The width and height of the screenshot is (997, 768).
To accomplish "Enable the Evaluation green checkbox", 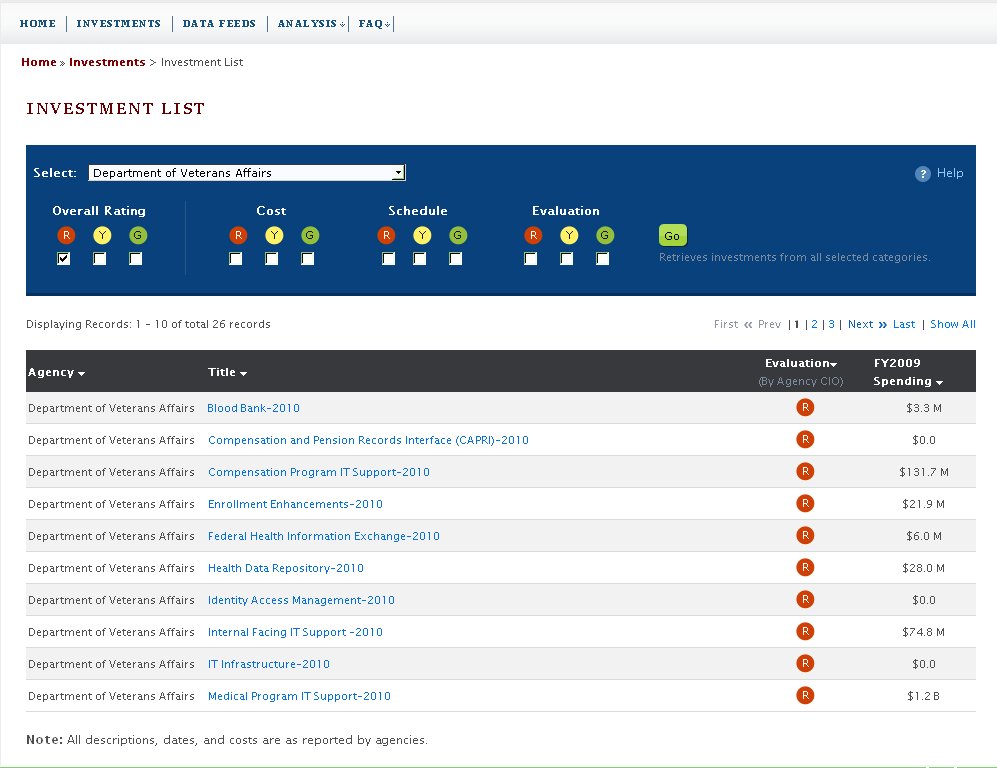I will (x=603, y=259).
